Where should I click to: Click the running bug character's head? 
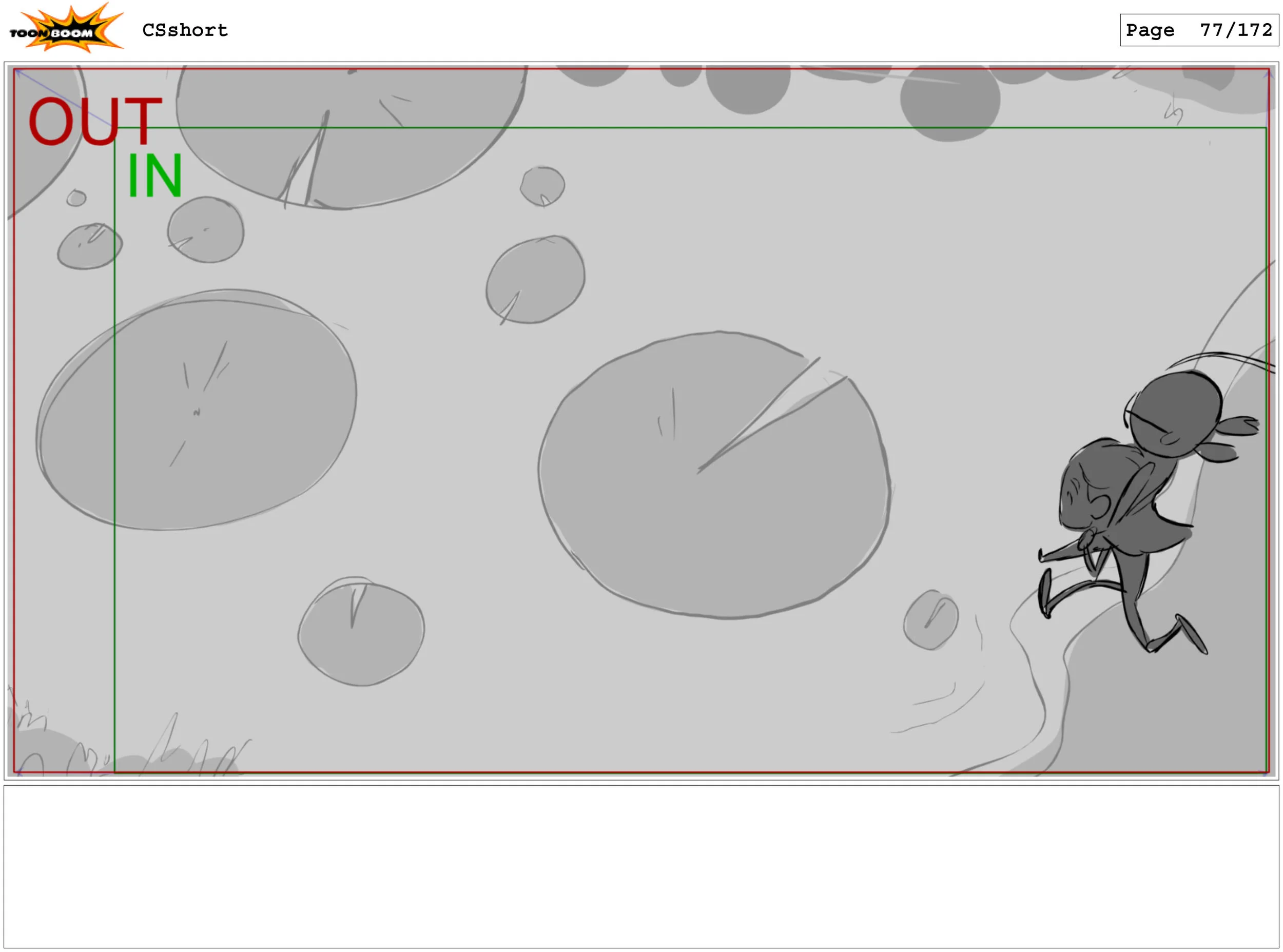[1175, 414]
